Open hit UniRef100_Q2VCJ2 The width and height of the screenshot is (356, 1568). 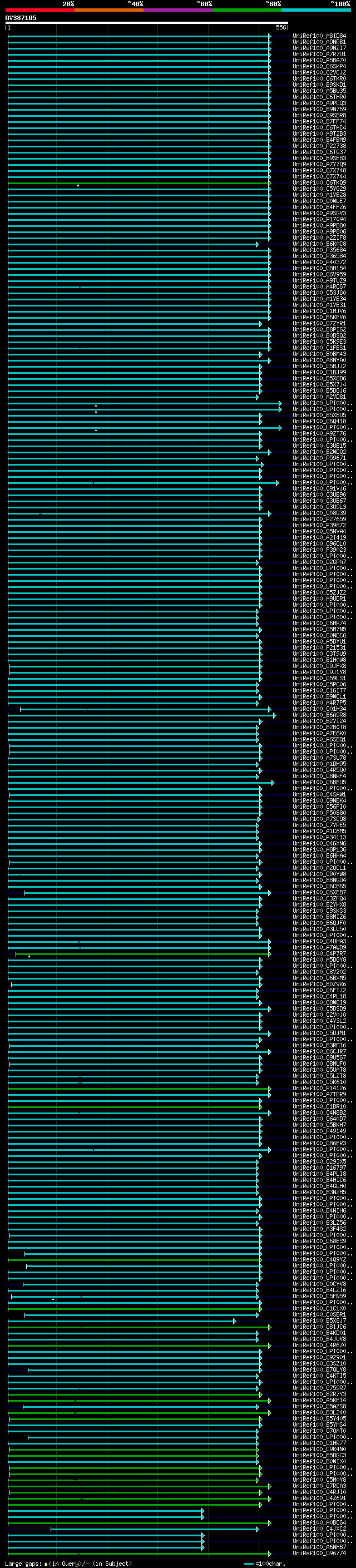coord(319,72)
